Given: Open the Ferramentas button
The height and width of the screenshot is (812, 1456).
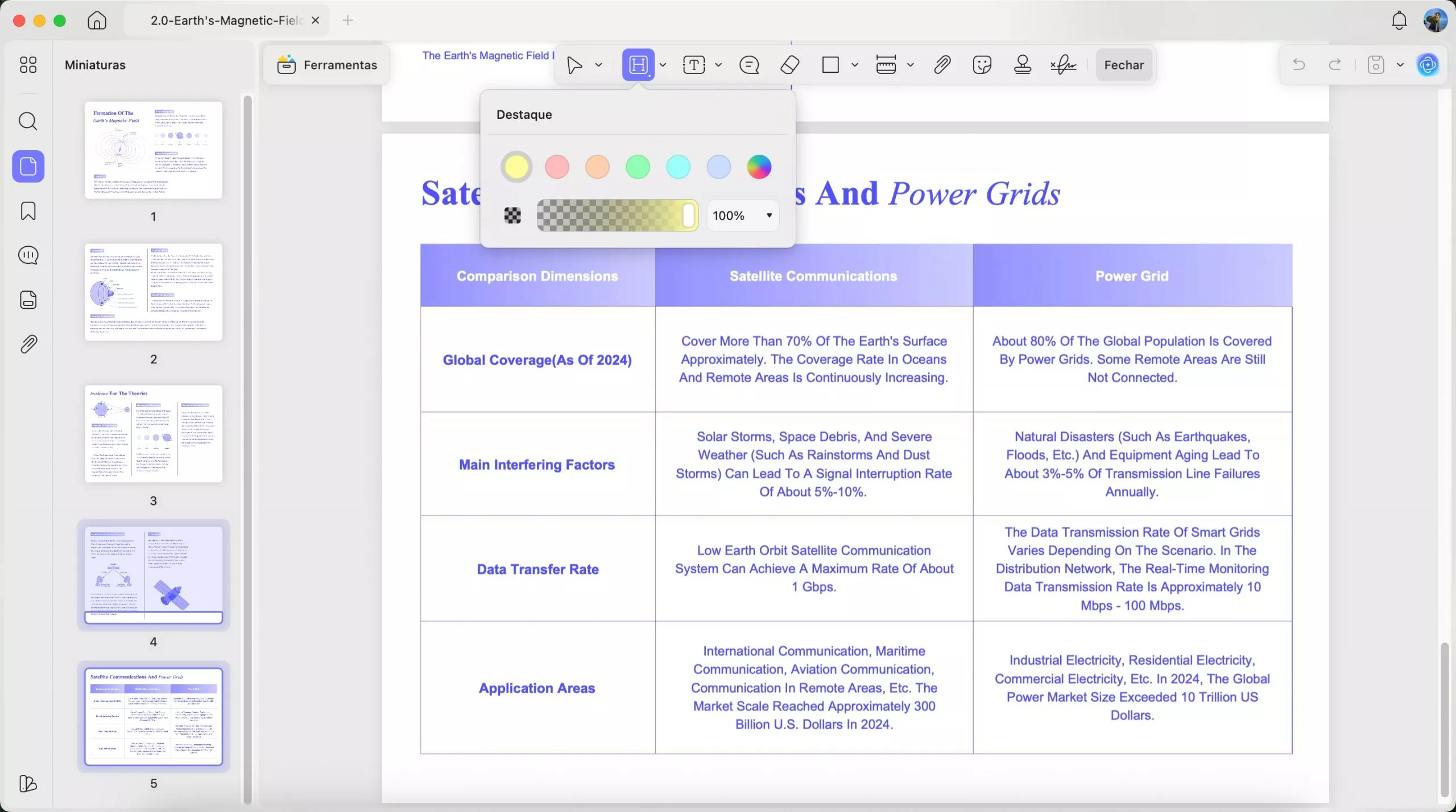Looking at the screenshot, I should tap(327, 65).
